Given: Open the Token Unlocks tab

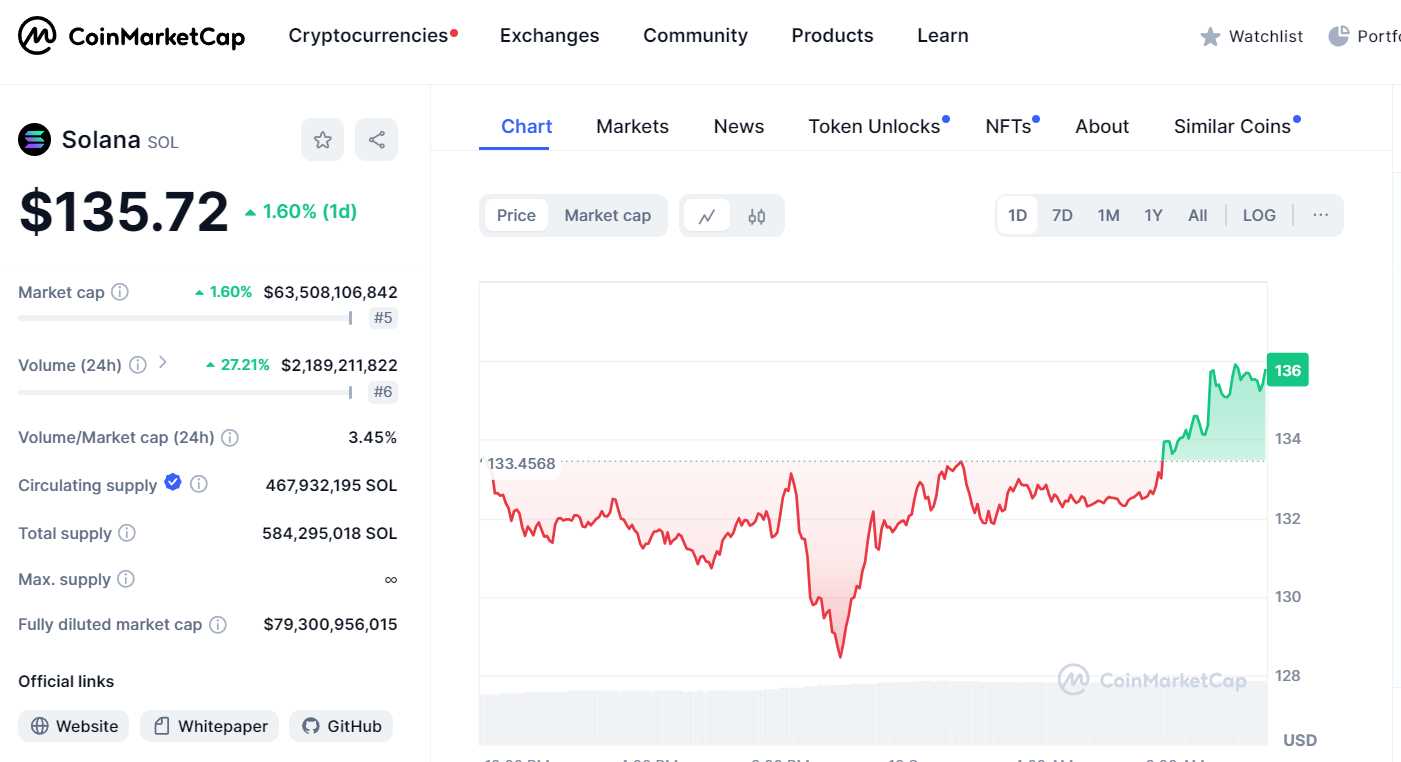Looking at the screenshot, I should tap(874, 126).
